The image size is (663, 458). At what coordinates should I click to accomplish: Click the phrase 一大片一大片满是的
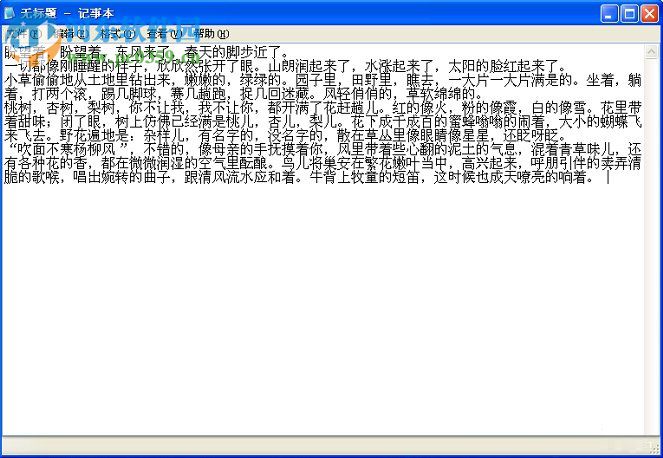click(511, 80)
